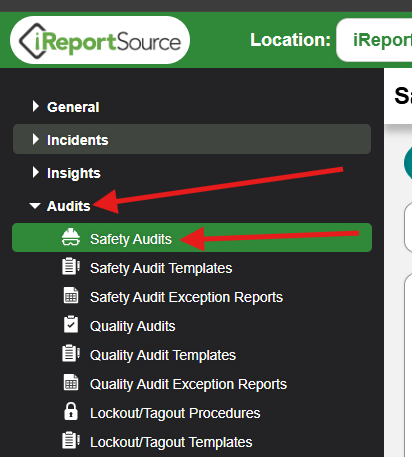Open Safety Audit Exception Reports
The image size is (412, 457).
point(186,297)
